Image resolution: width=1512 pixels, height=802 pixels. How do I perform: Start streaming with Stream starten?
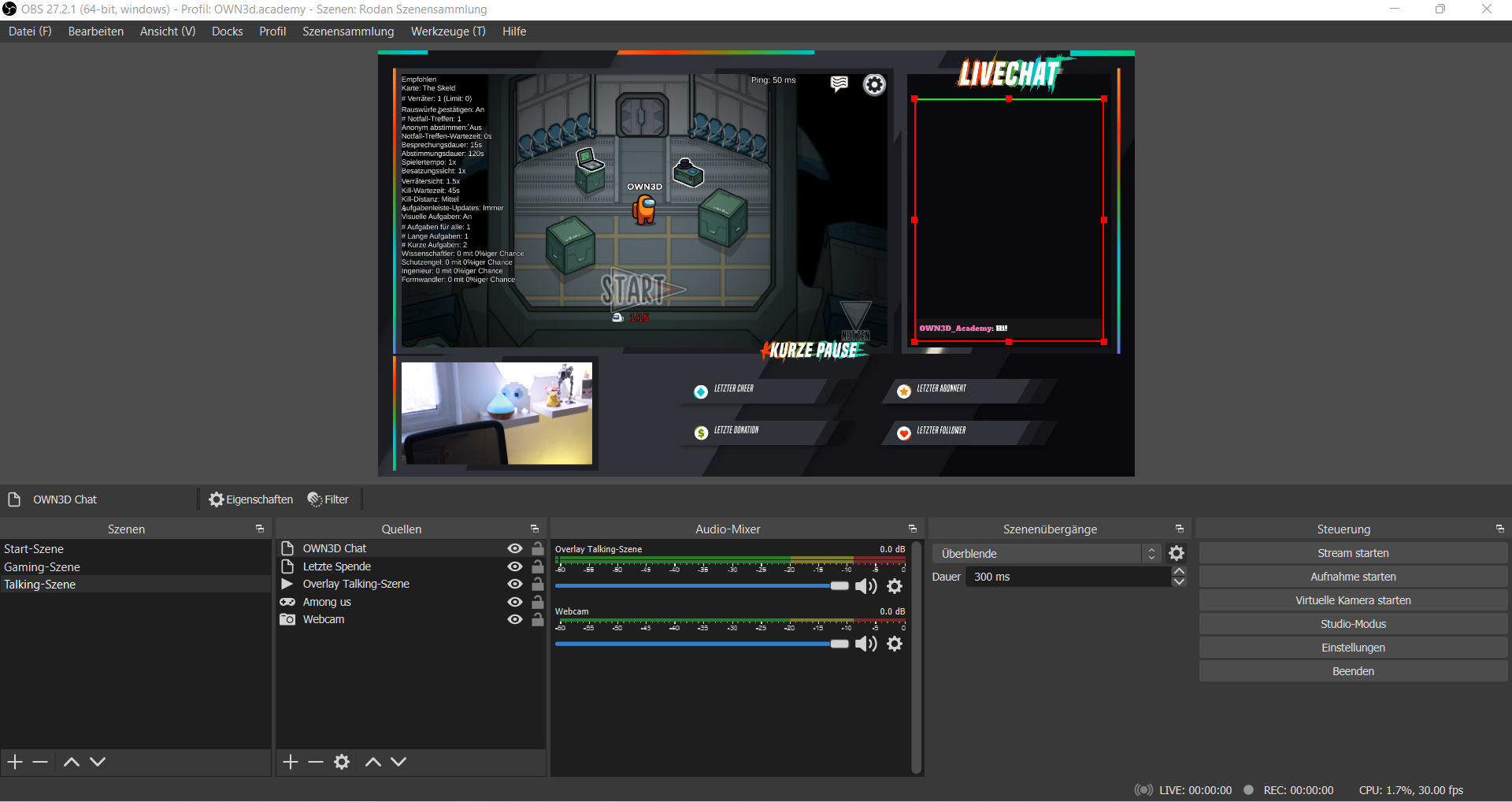pos(1352,552)
